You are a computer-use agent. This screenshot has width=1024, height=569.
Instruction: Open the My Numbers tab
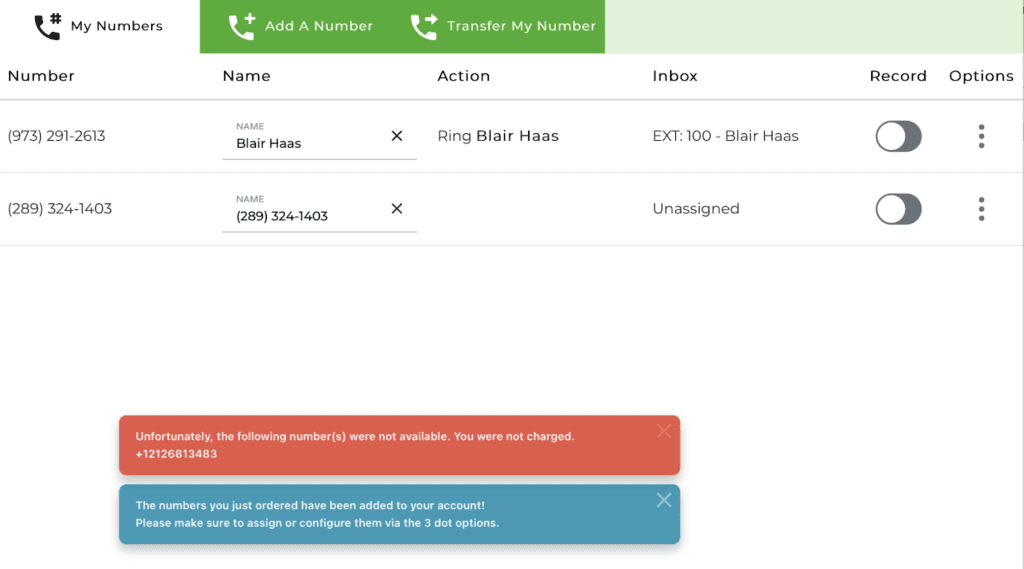(99, 26)
